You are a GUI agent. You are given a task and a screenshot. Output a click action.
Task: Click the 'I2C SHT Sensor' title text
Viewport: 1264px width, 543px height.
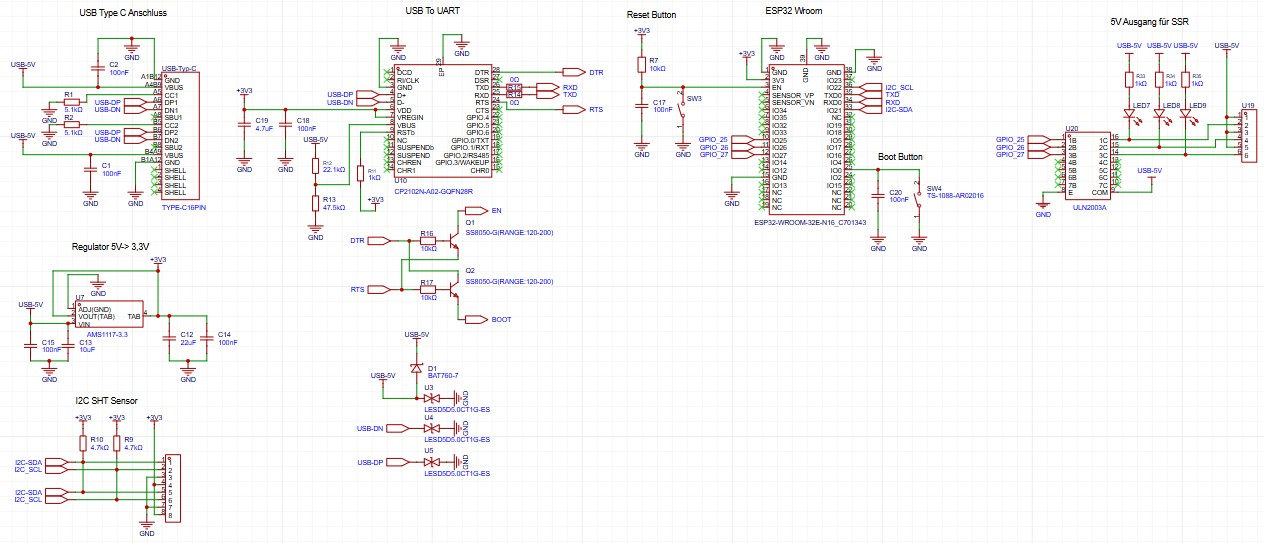pos(106,401)
